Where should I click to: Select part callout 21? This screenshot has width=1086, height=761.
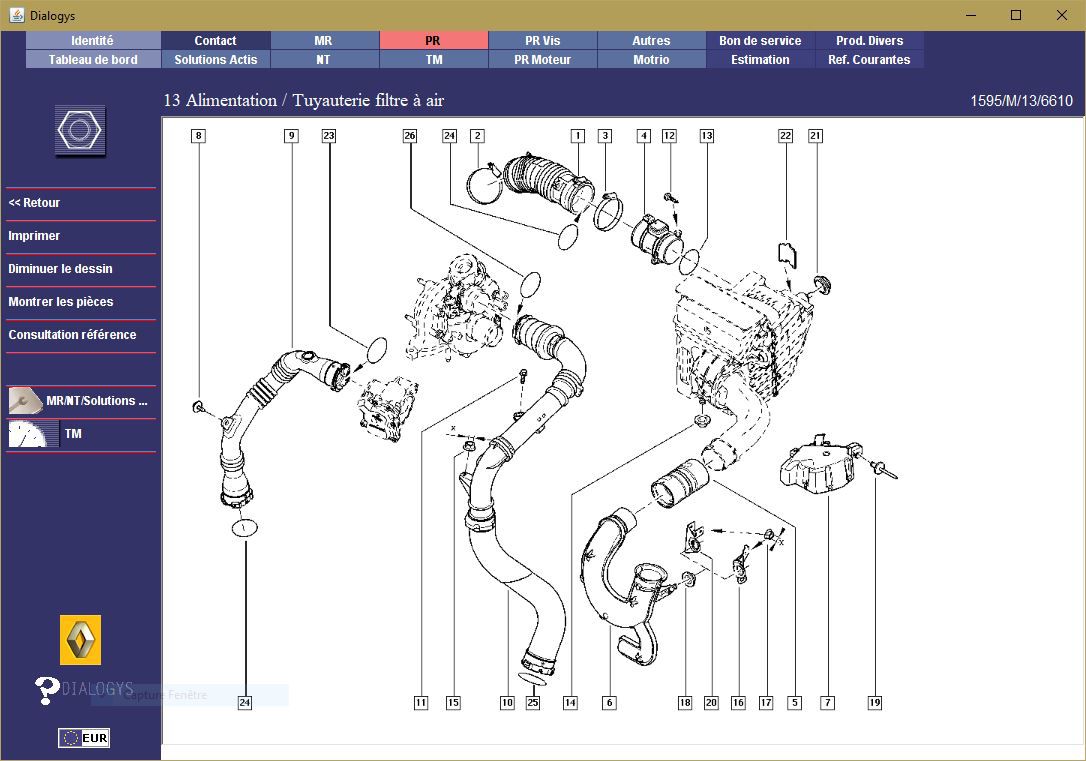pos(816,136)
